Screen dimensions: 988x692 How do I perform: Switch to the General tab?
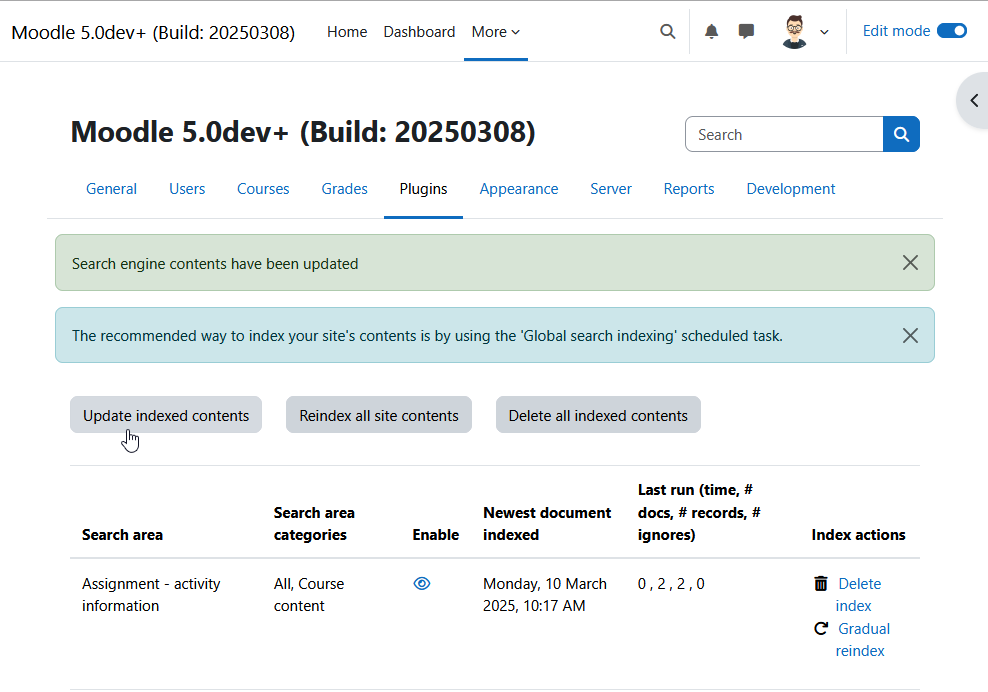click(x=112, y=189)
